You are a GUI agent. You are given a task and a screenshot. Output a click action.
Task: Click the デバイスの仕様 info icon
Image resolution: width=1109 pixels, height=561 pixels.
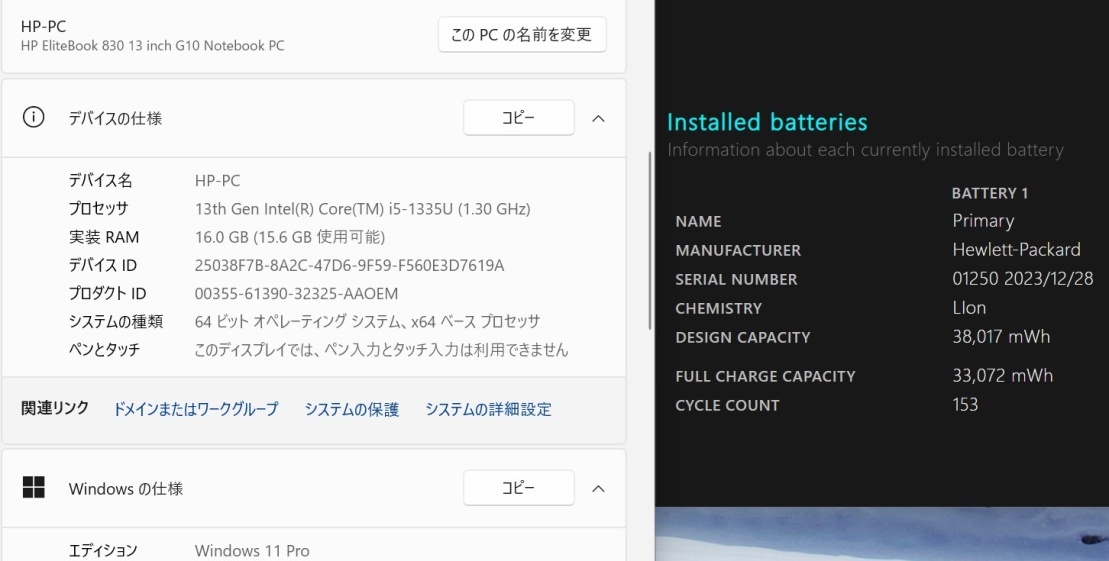point(34,118)
